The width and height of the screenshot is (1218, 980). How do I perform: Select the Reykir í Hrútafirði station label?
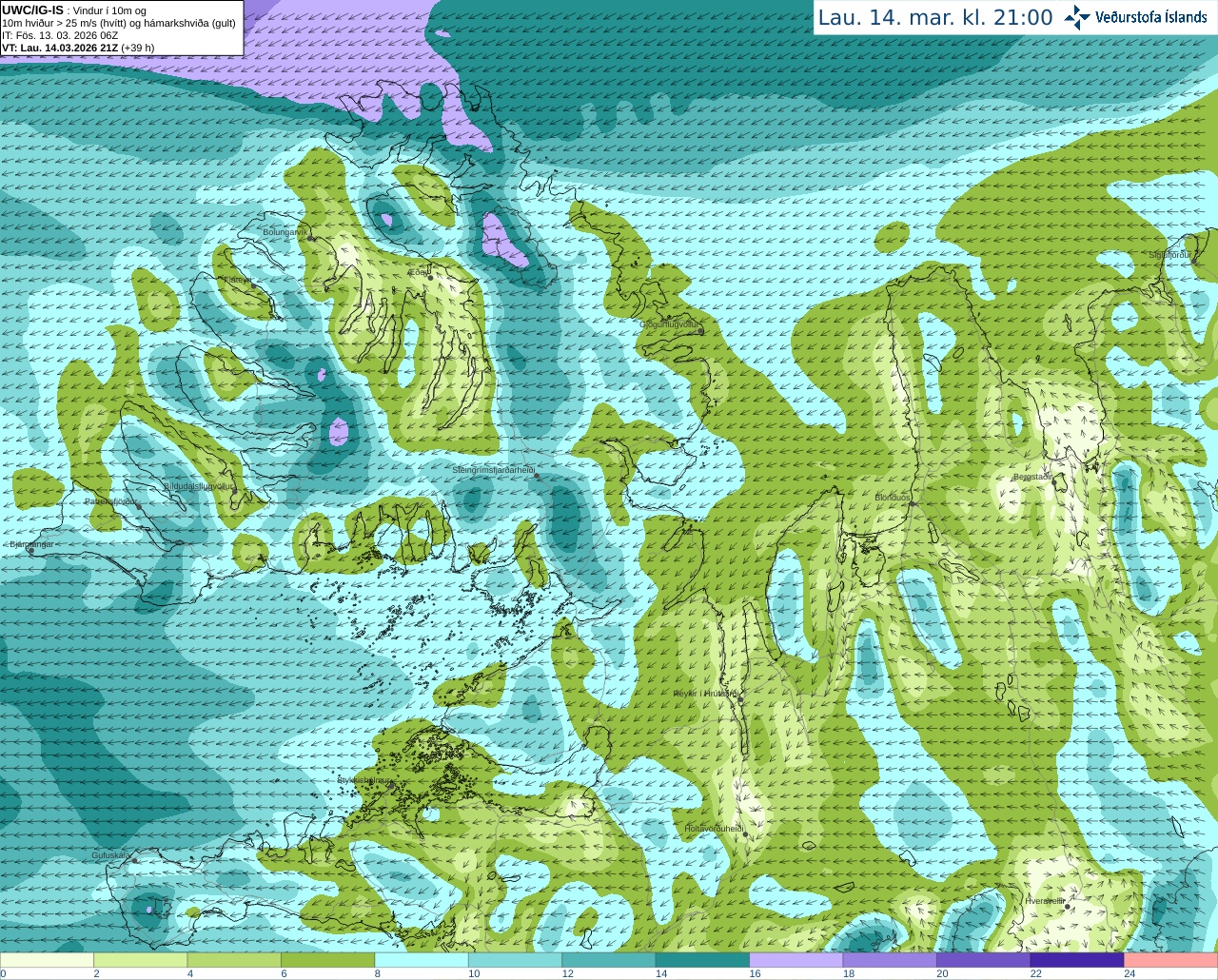click(705, 694)
